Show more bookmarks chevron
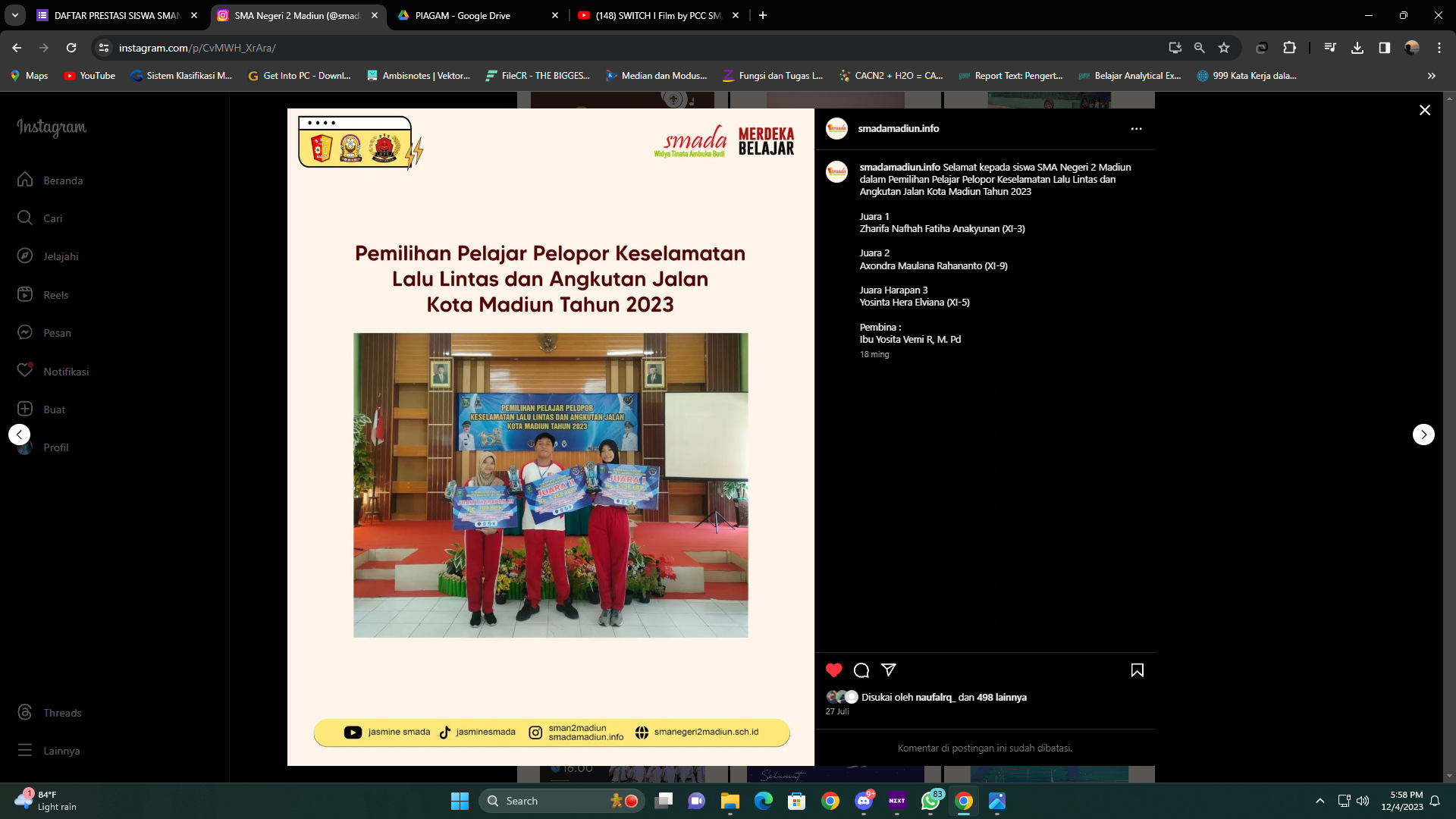Screen dimensions: 1456x819 (x=1432, y=76)
